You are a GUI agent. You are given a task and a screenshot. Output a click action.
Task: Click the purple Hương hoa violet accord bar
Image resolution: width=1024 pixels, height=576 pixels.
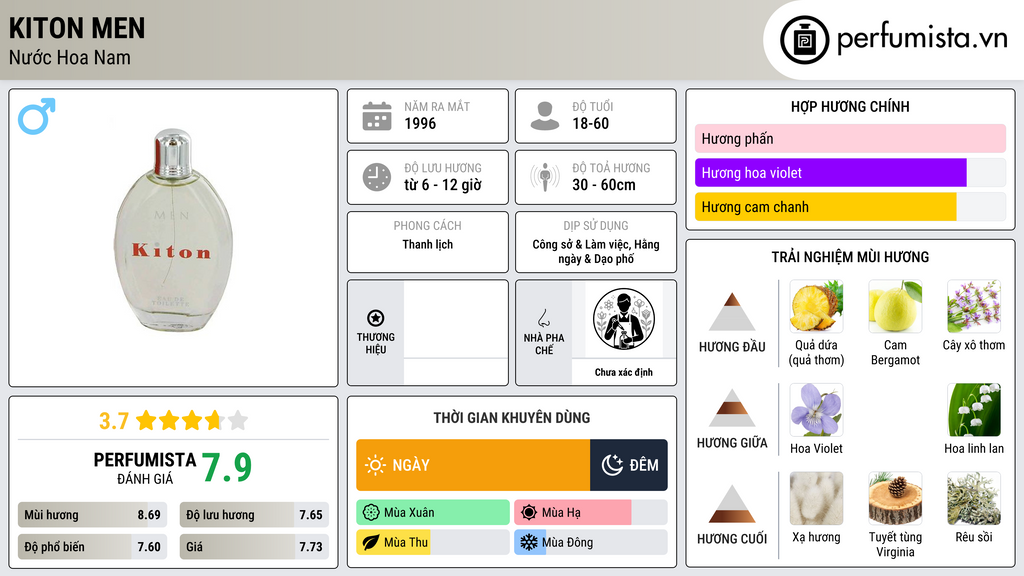click(831, 173)
